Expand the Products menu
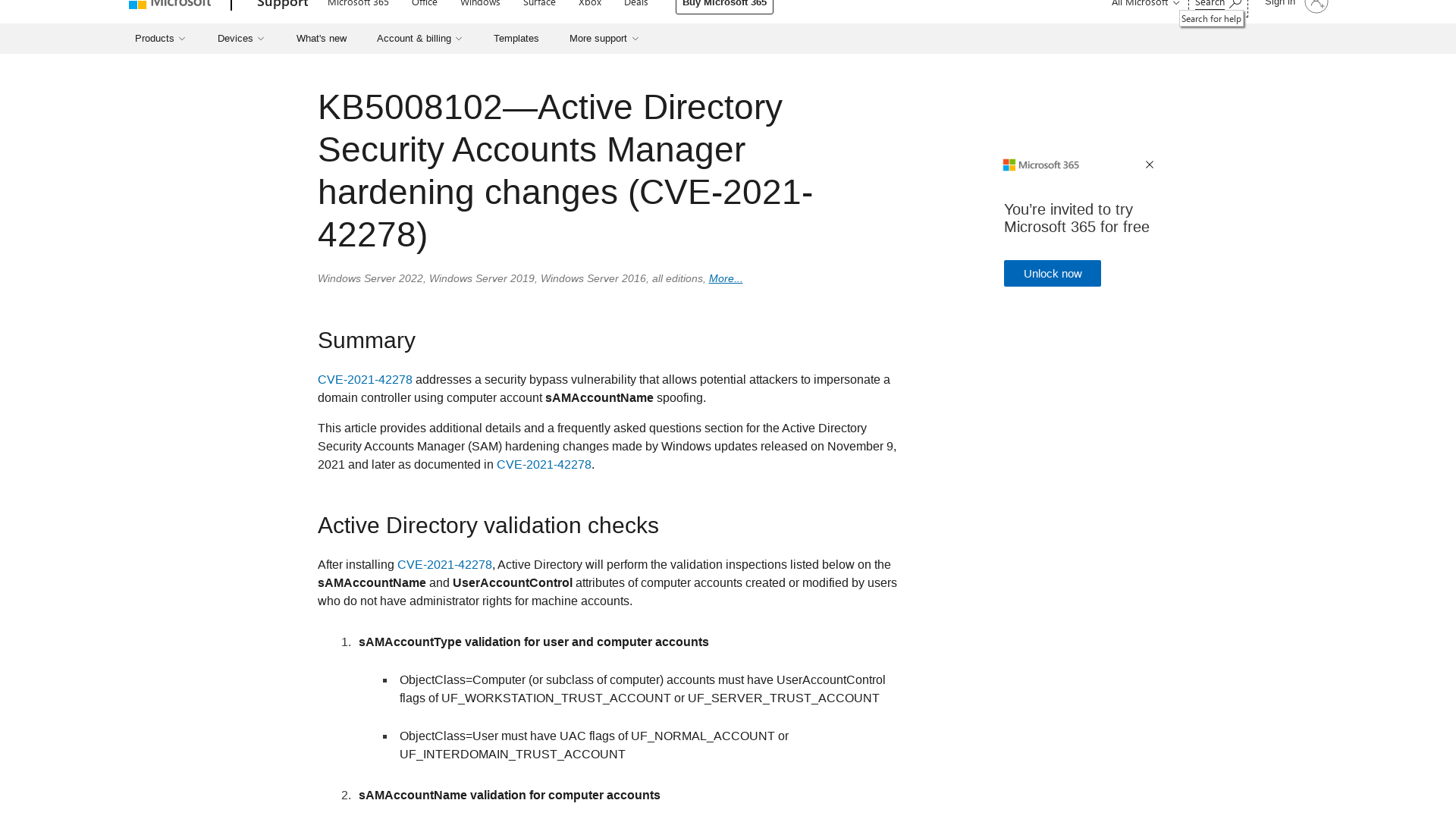Viewport: 1456px width, 819px height. [x=160, y=39]
